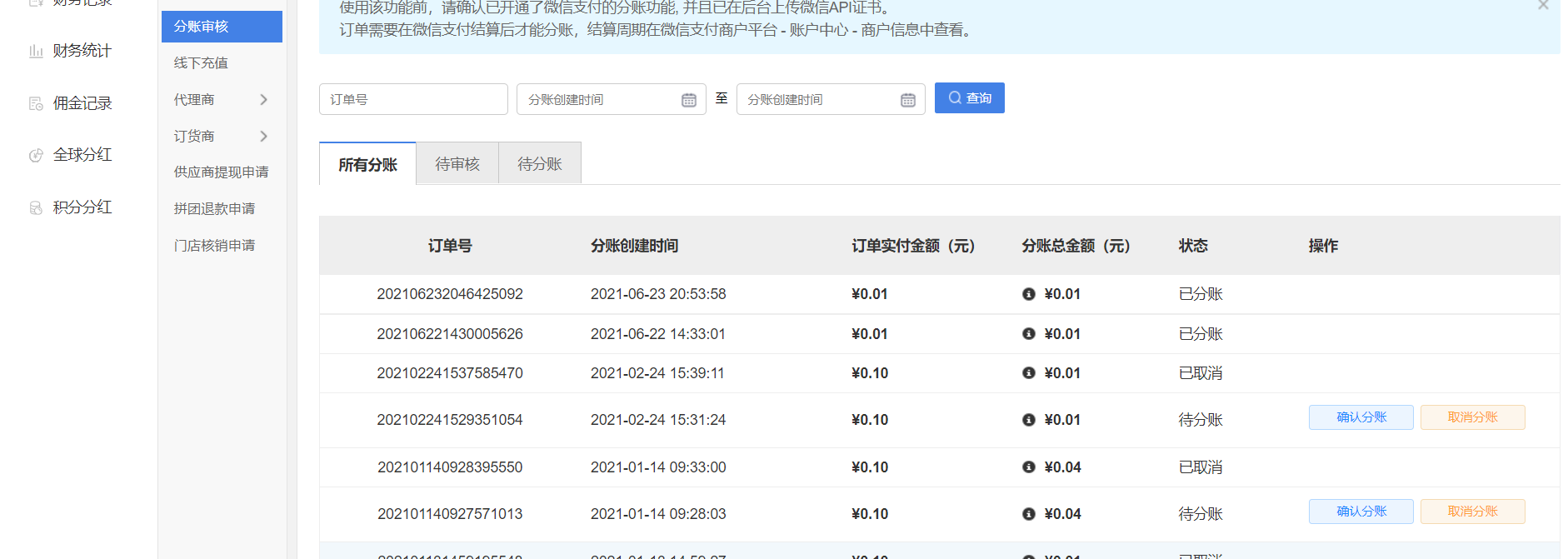This screenshot has width=1568, height=559.
Task: Close the blue notice banner
Action: (1542, 6)
